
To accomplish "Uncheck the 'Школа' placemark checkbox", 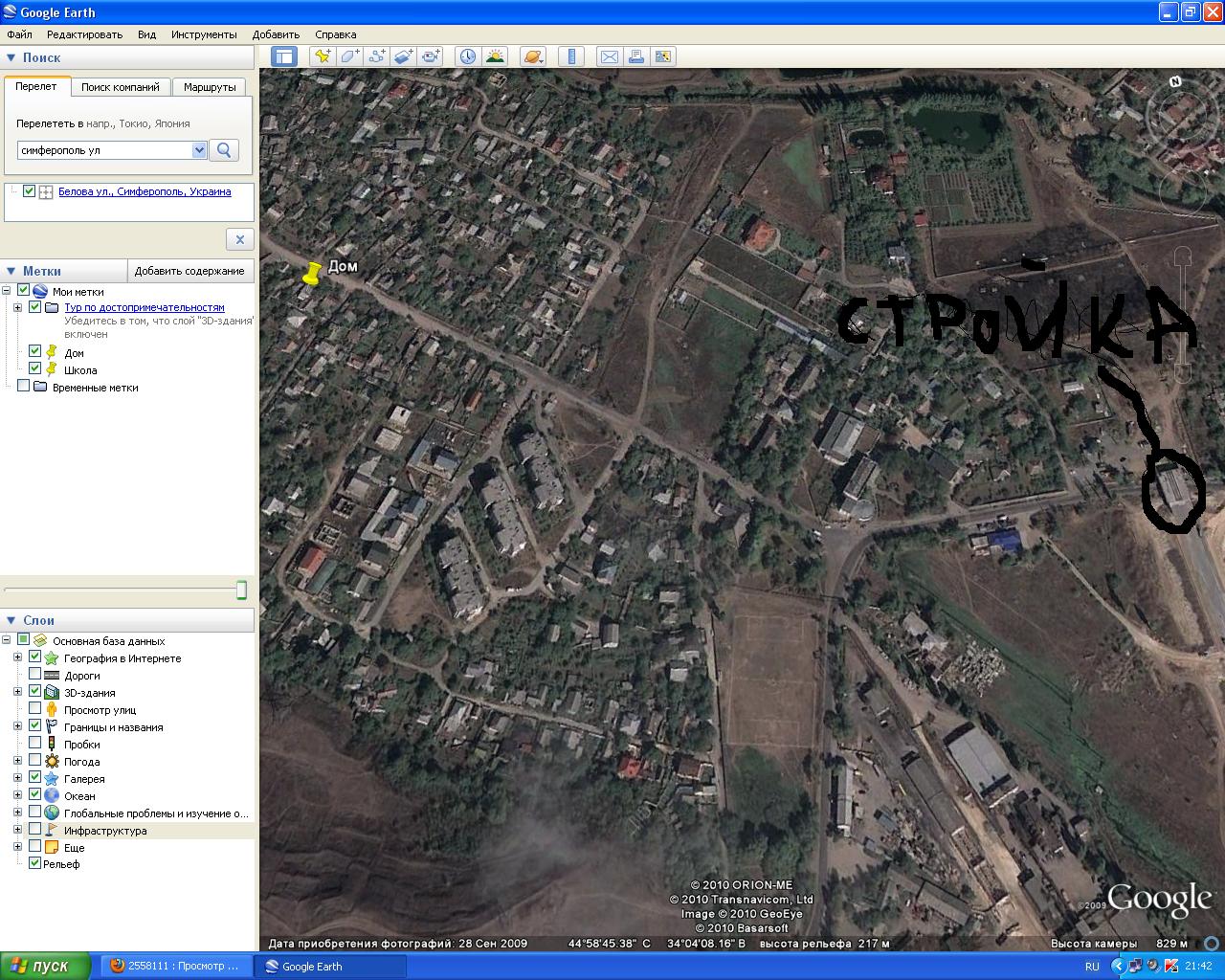I will pos(34,368).
